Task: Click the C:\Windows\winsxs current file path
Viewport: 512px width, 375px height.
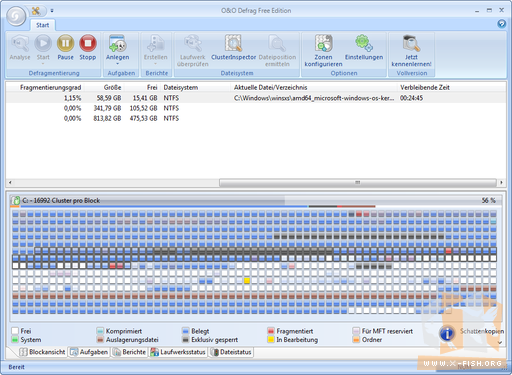Action: [x=314, y=98]
